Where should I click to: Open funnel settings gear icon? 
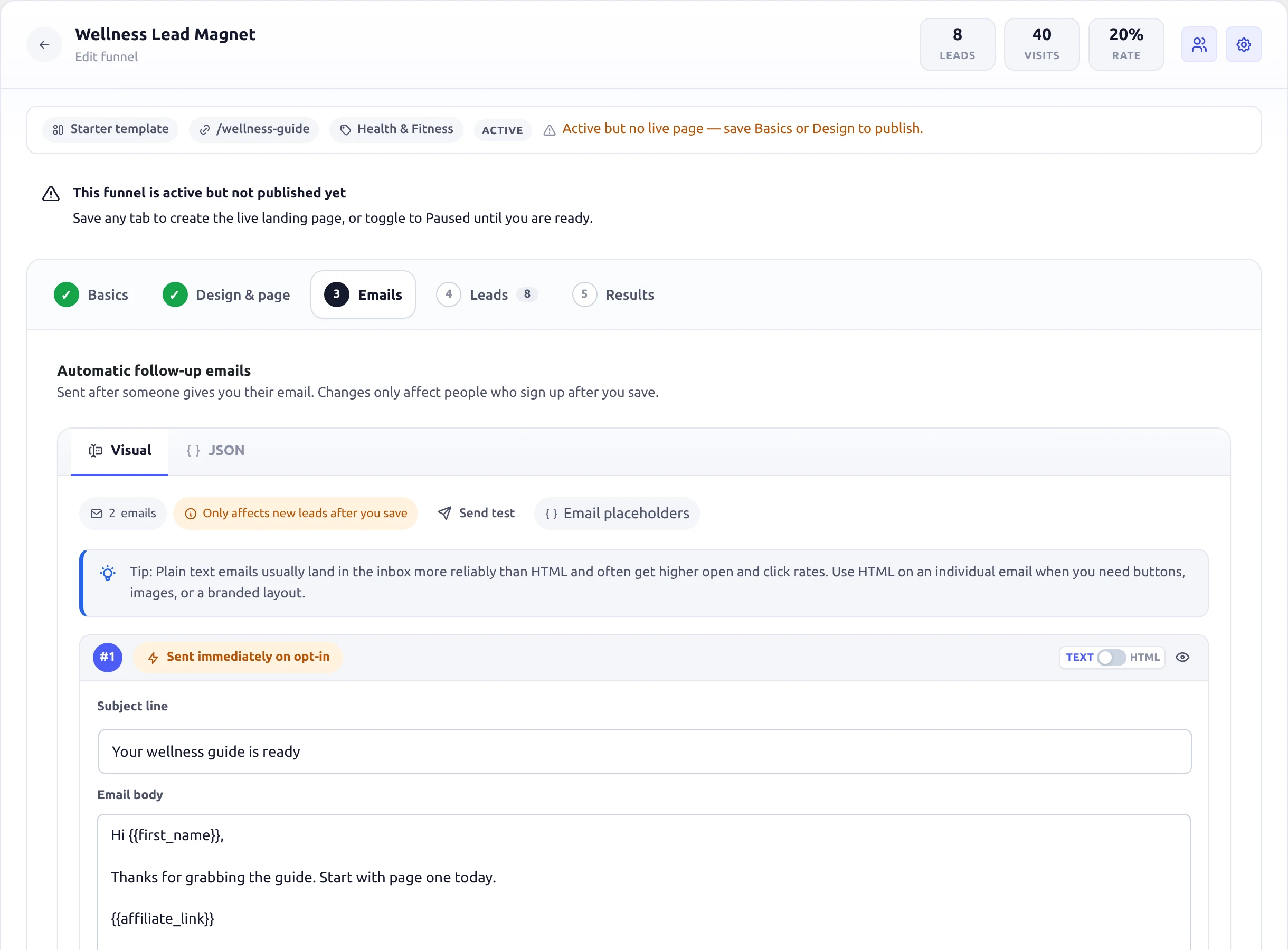click(1243, 44)
